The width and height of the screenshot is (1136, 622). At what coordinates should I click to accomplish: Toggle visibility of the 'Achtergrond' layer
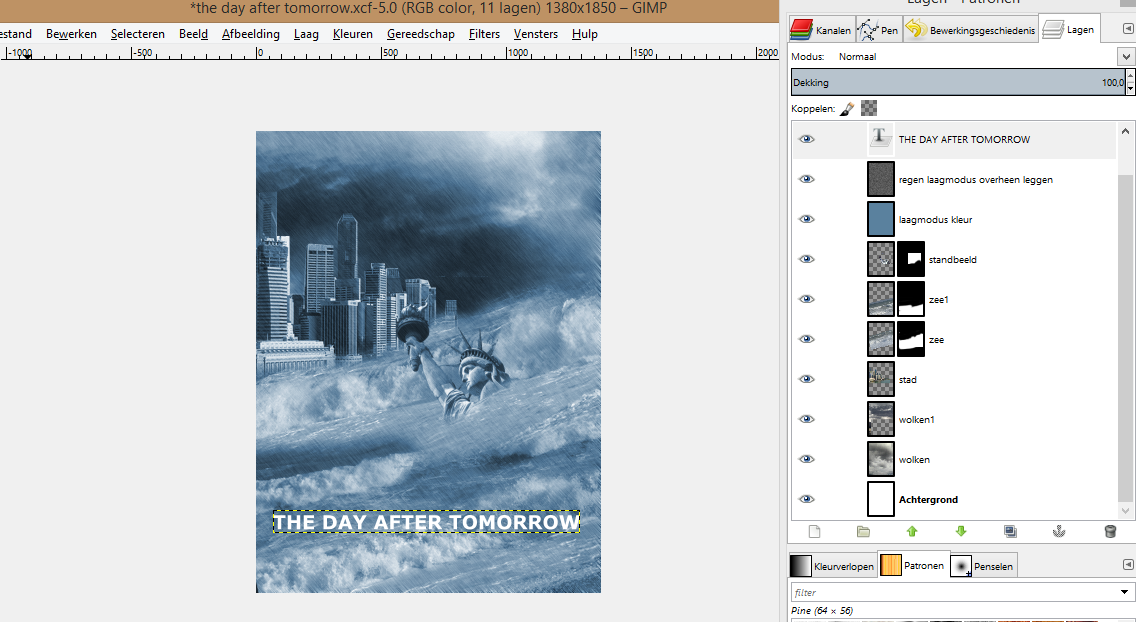coord(806,499)
